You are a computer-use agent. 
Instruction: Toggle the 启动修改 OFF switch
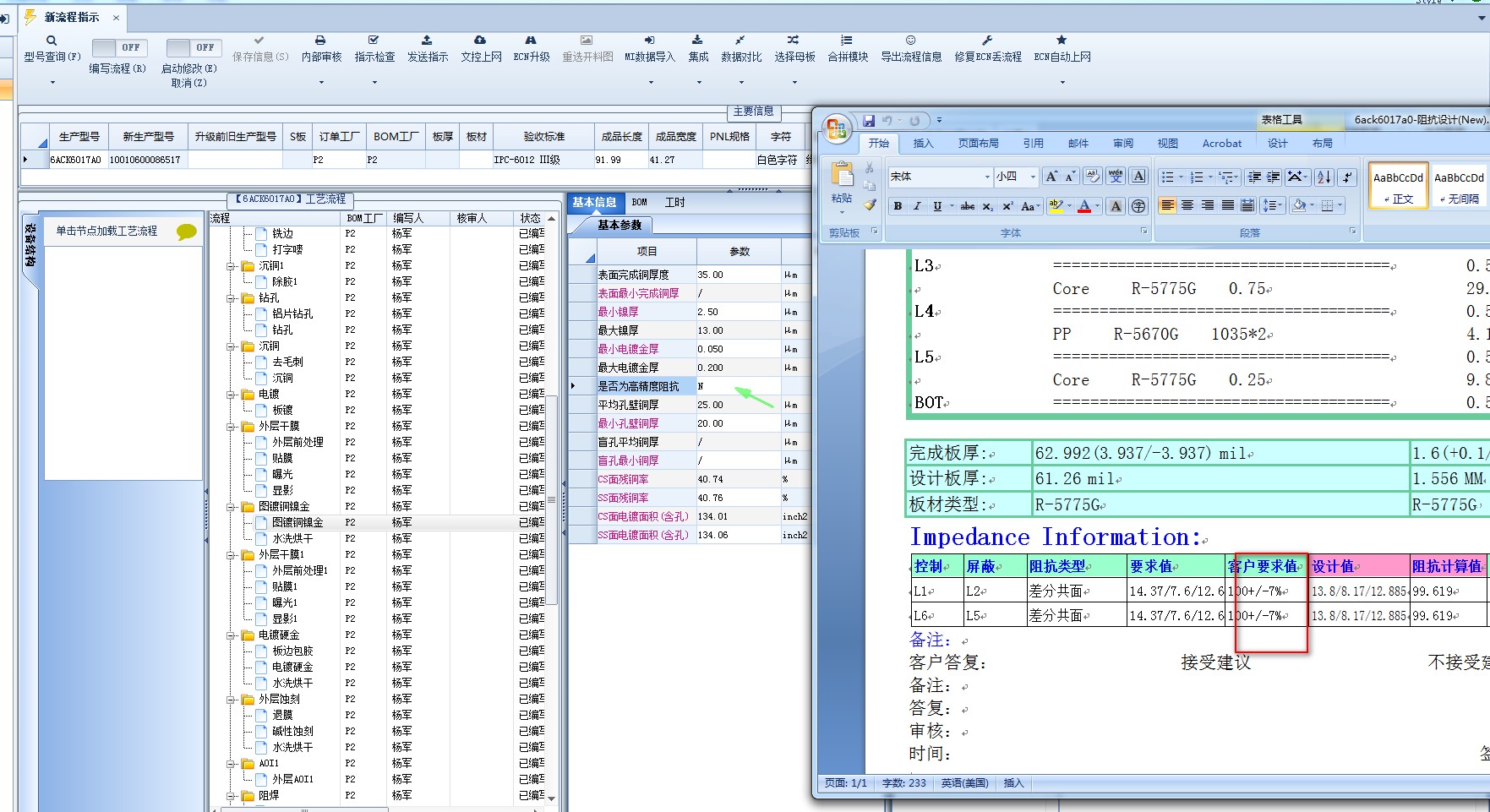pos(194,48)
